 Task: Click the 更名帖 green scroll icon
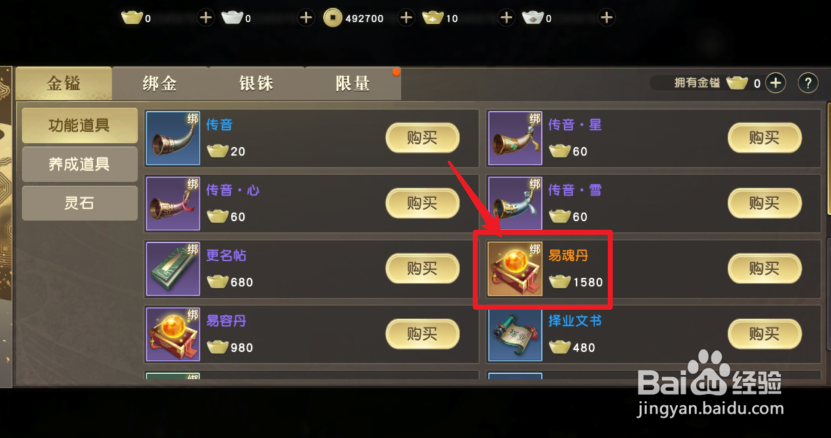(173, 269)
